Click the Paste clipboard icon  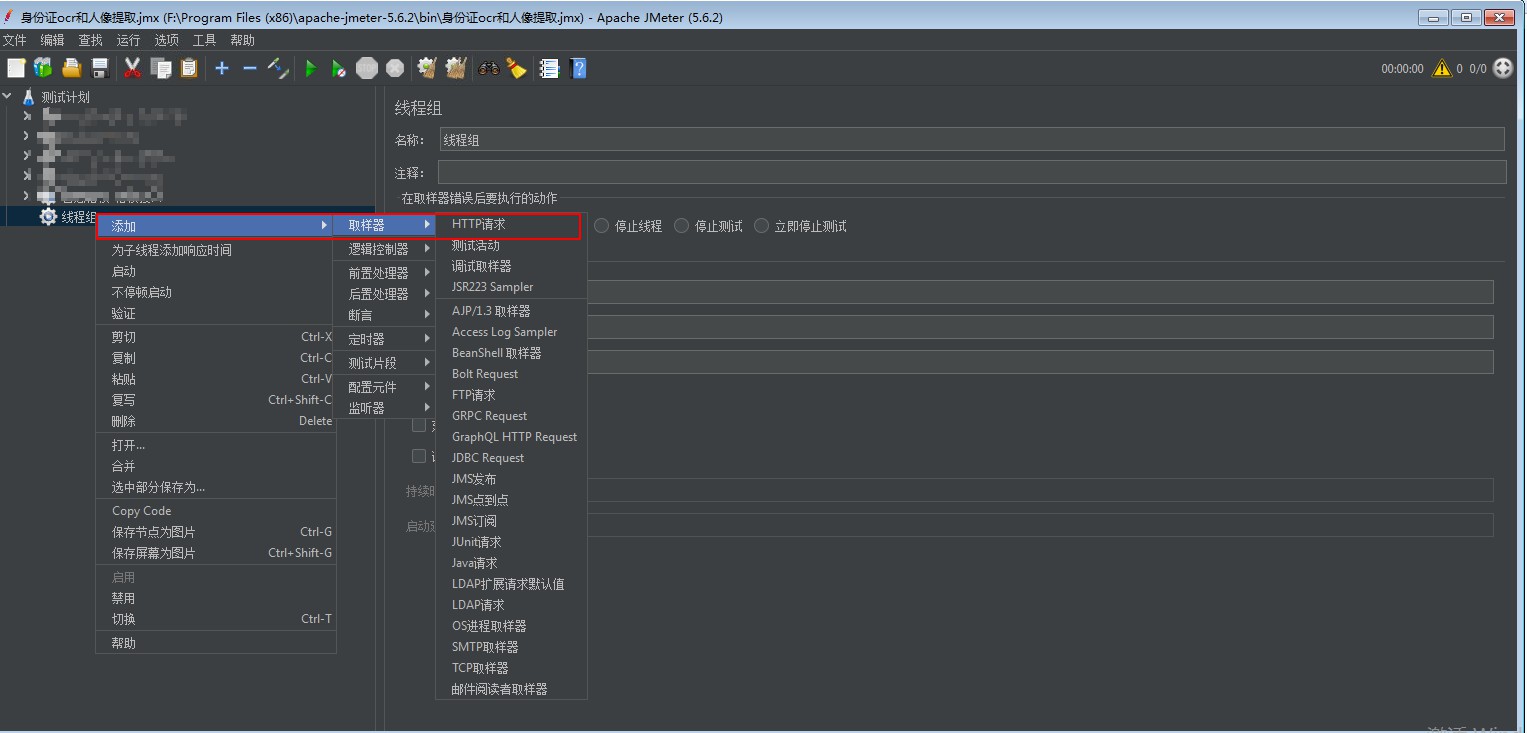tap(188, 68)
